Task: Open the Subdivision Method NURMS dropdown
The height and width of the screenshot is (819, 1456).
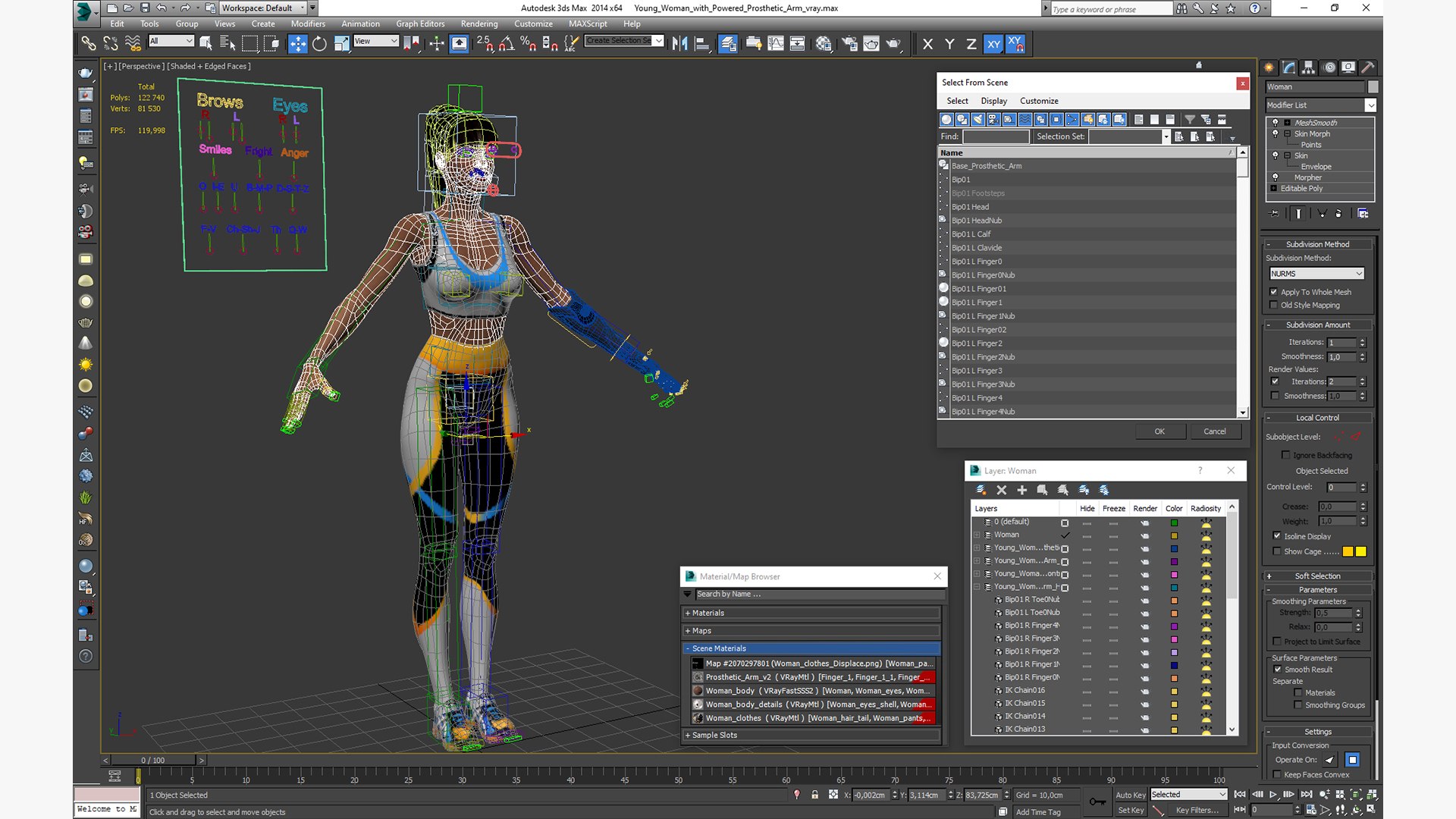Action: 1316,274
